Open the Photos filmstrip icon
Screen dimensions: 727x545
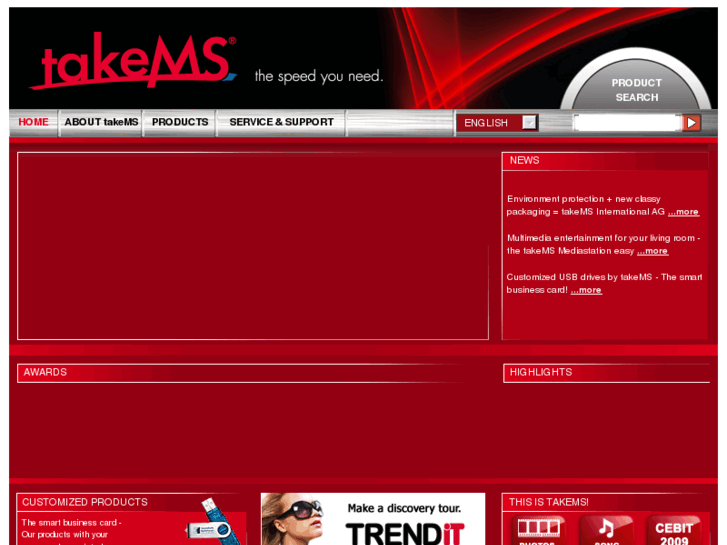click(x=538, y=530)
